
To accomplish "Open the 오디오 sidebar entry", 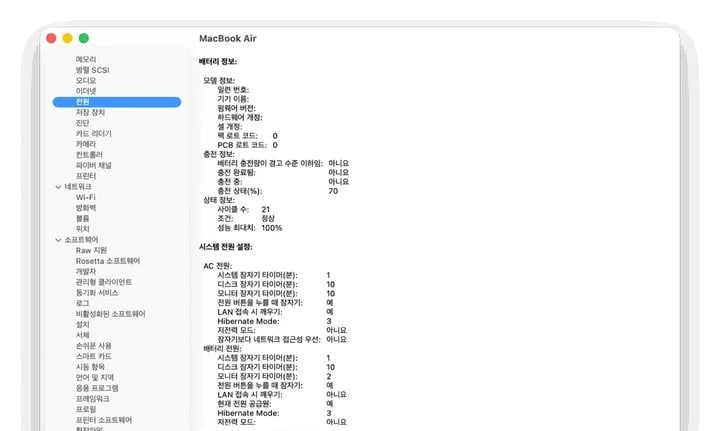I will click(x=86, y=80).
